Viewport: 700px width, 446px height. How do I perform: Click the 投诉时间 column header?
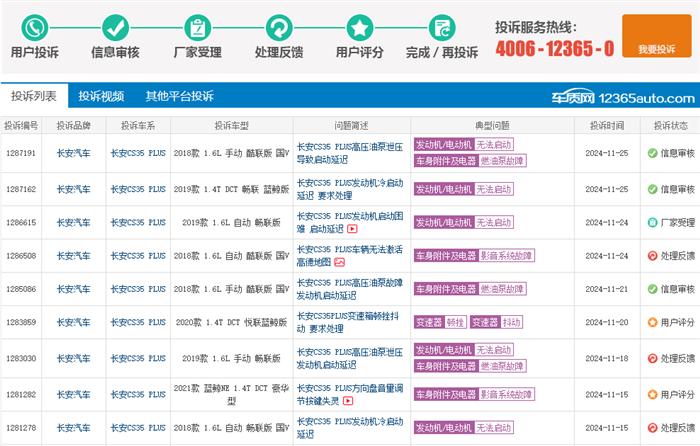607,125
